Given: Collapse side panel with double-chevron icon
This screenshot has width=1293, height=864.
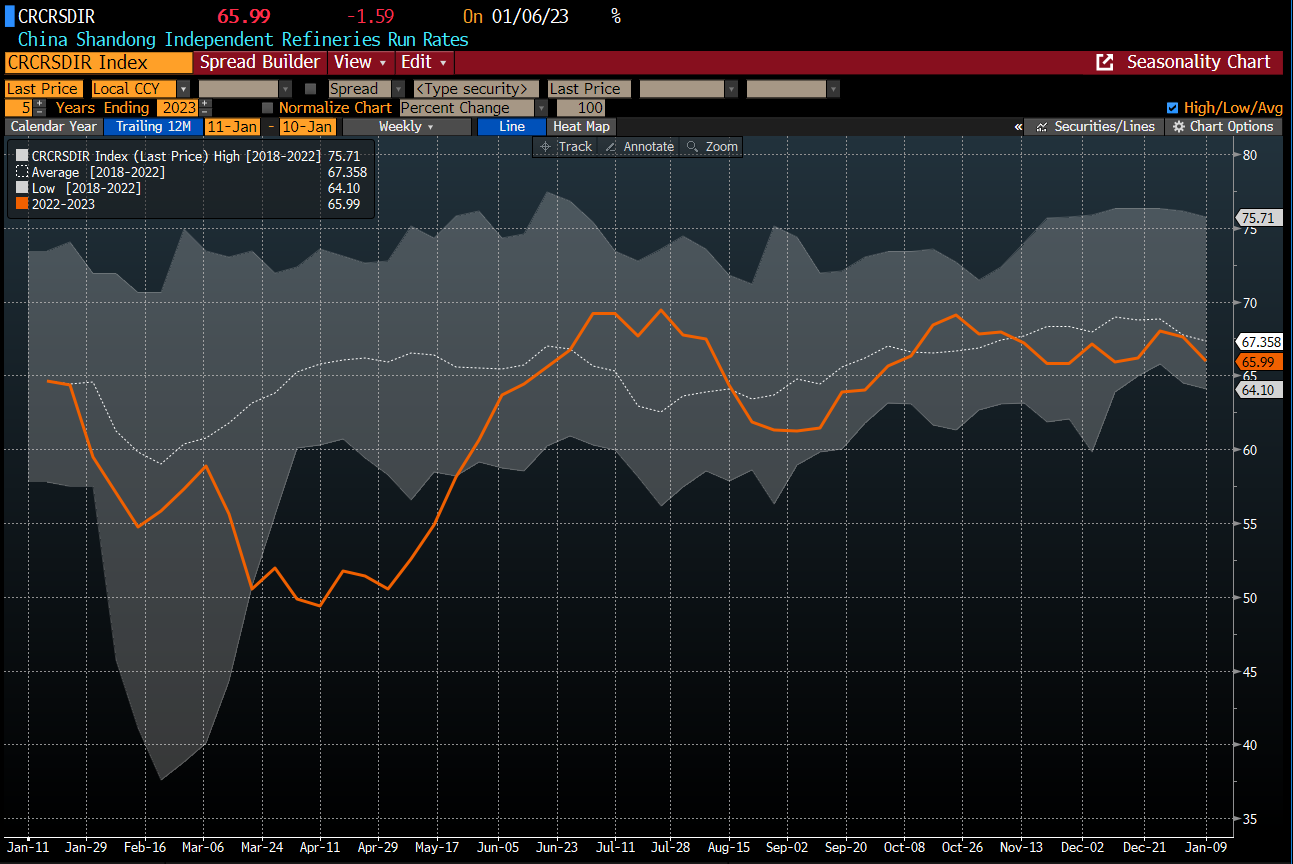Looking at the screenshot, I should (x=1018, y=127).
